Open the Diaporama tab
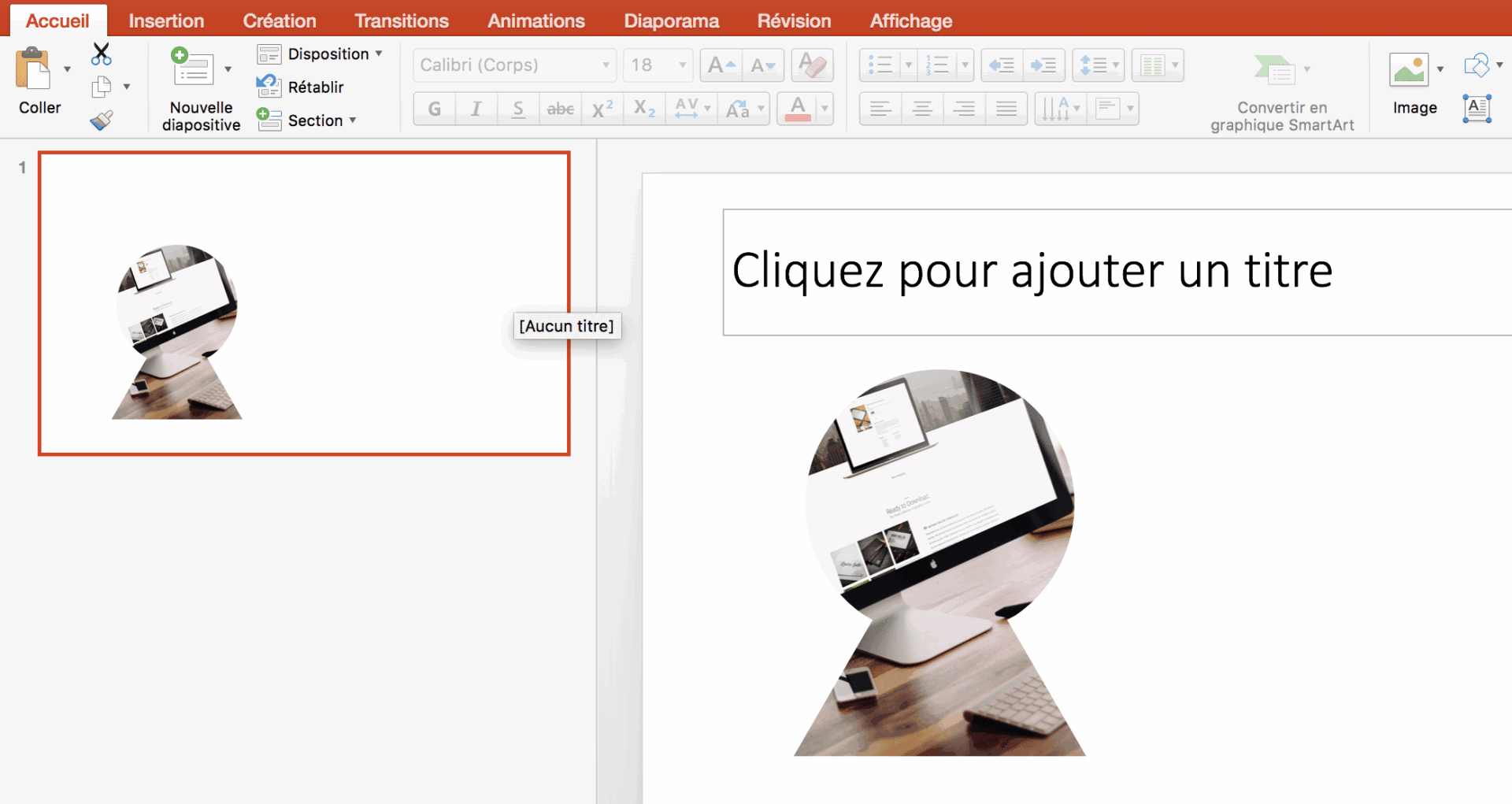This screenshot has width=1512, height=804. pyautogui.click(x=672, y=20)
